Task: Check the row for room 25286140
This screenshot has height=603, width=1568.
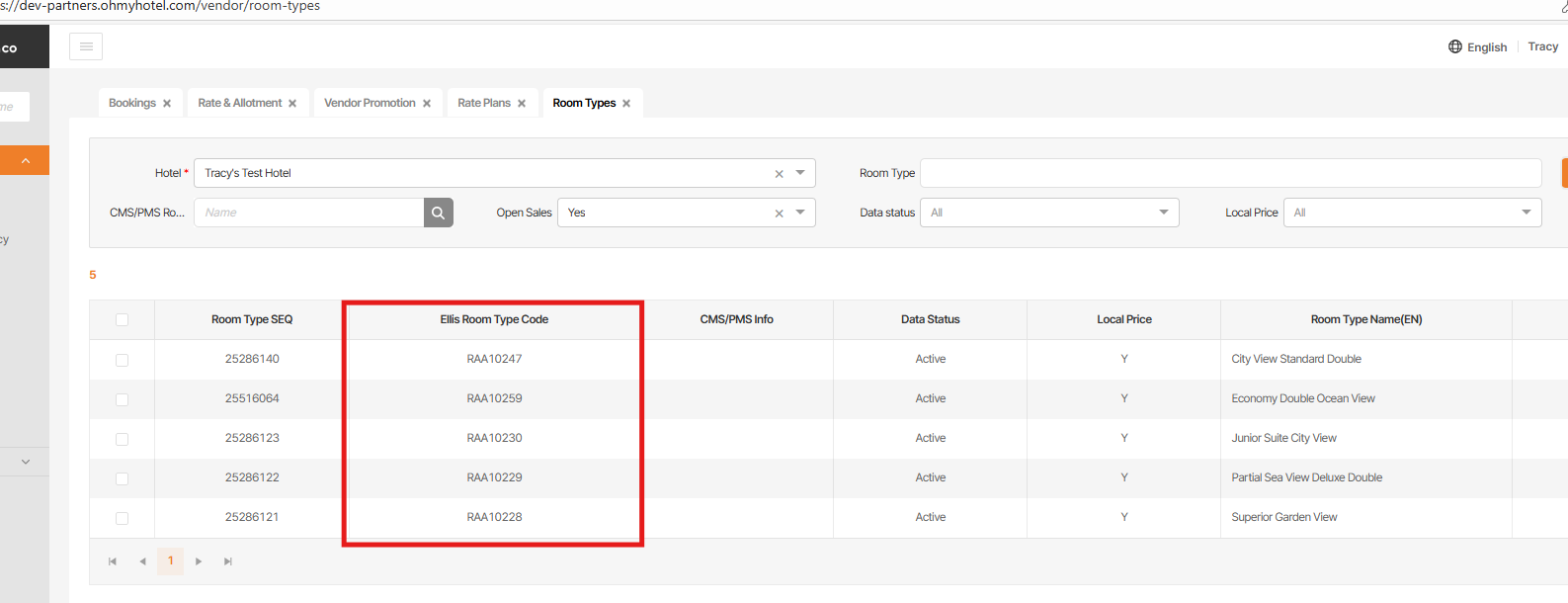Action: click(x=122, y=360)
